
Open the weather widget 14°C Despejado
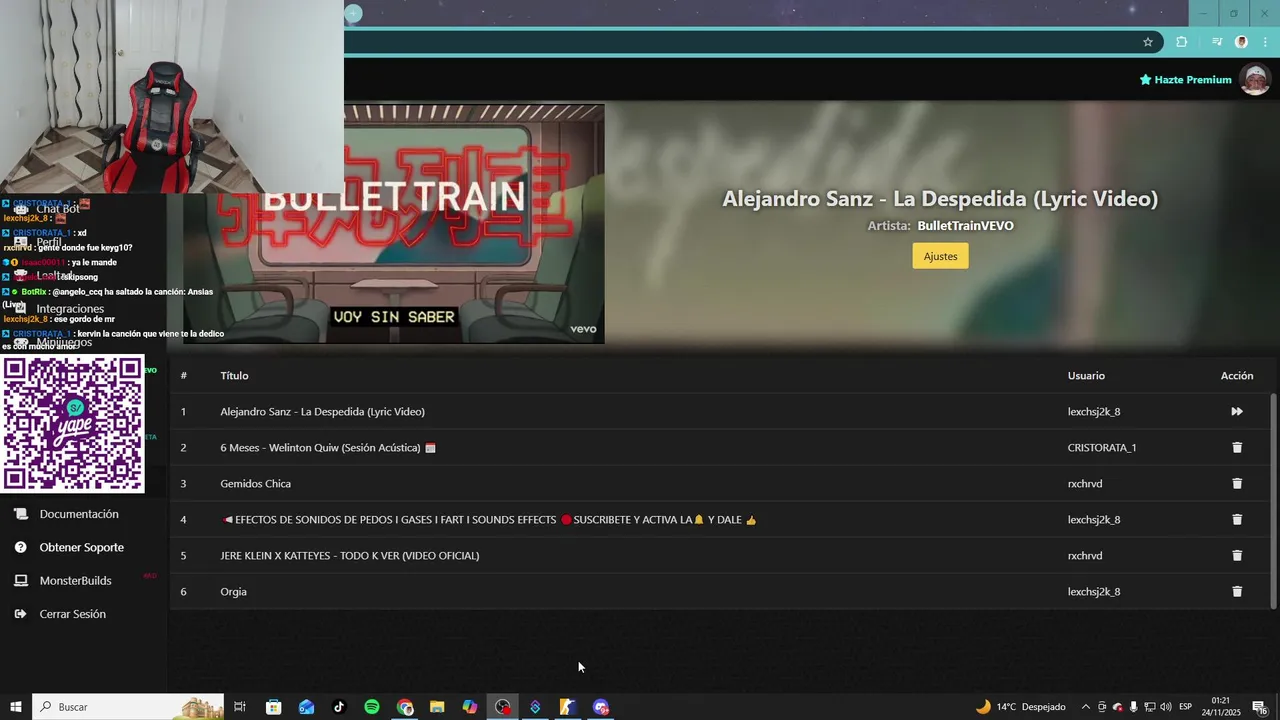point(1020,707)
